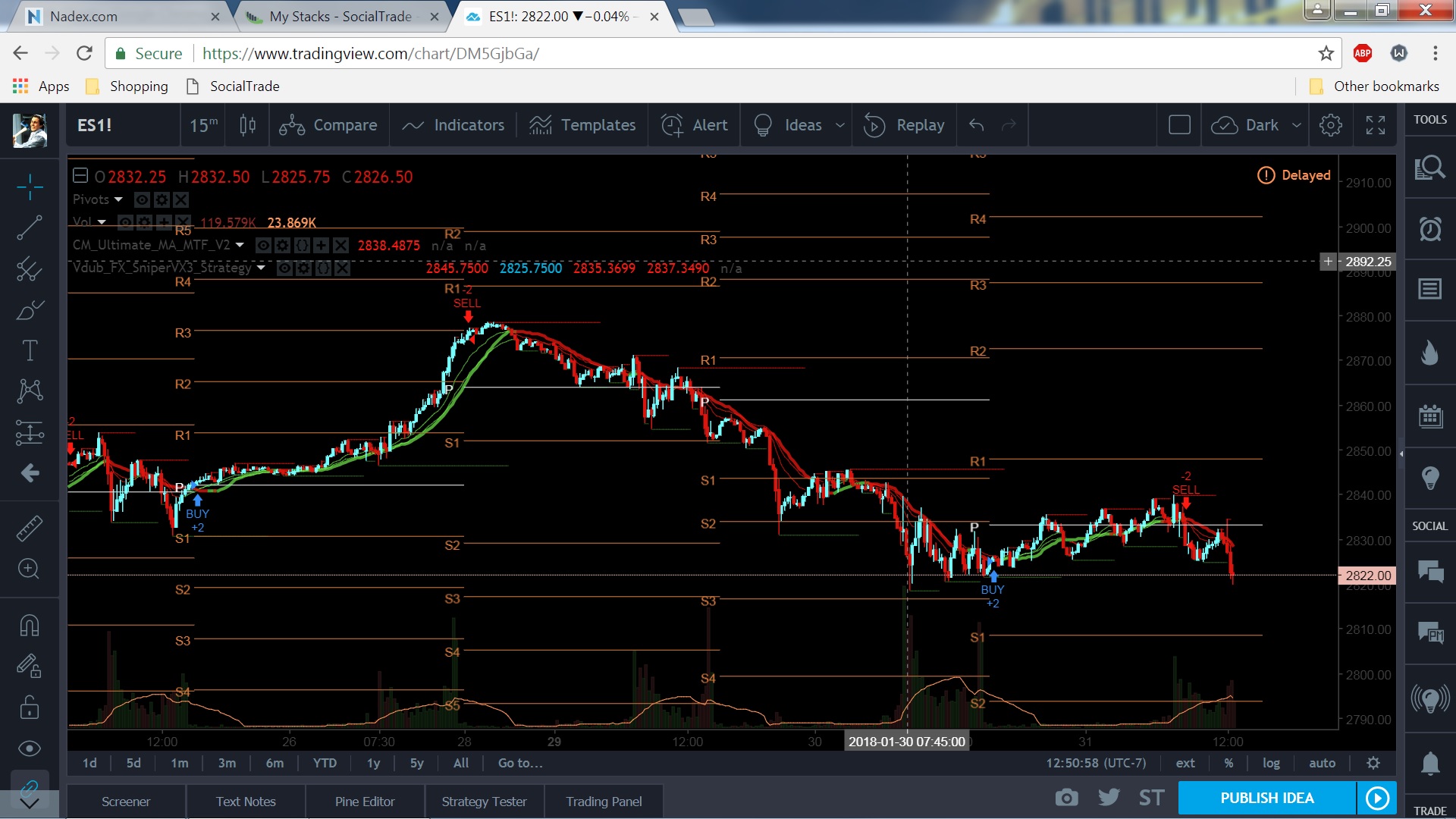Hide the Pivots indicator with eye icon

point(142,199)
